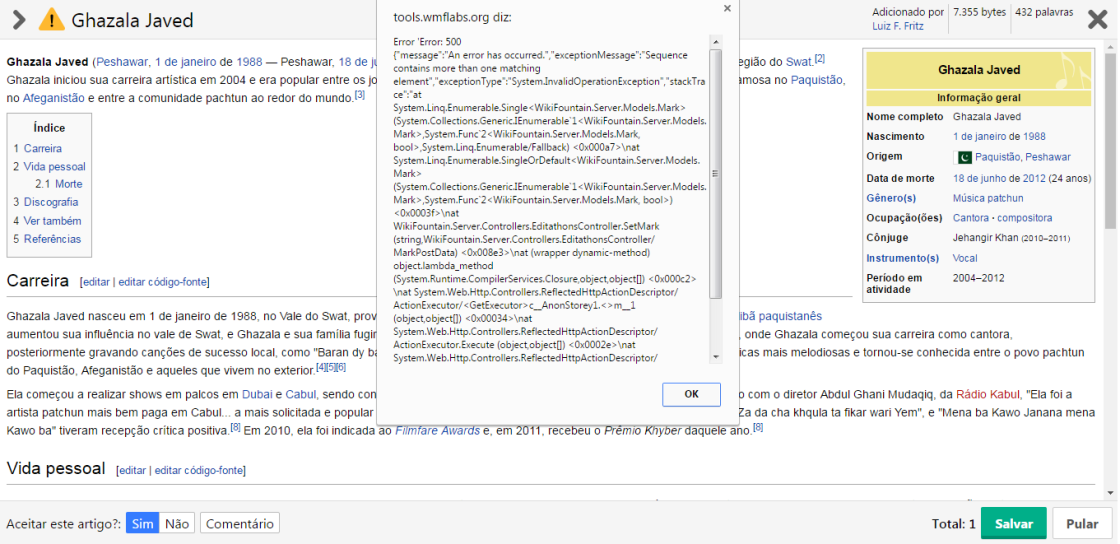Click editar next to Carreira heading

pyautogui.click(x=96, y=282)
